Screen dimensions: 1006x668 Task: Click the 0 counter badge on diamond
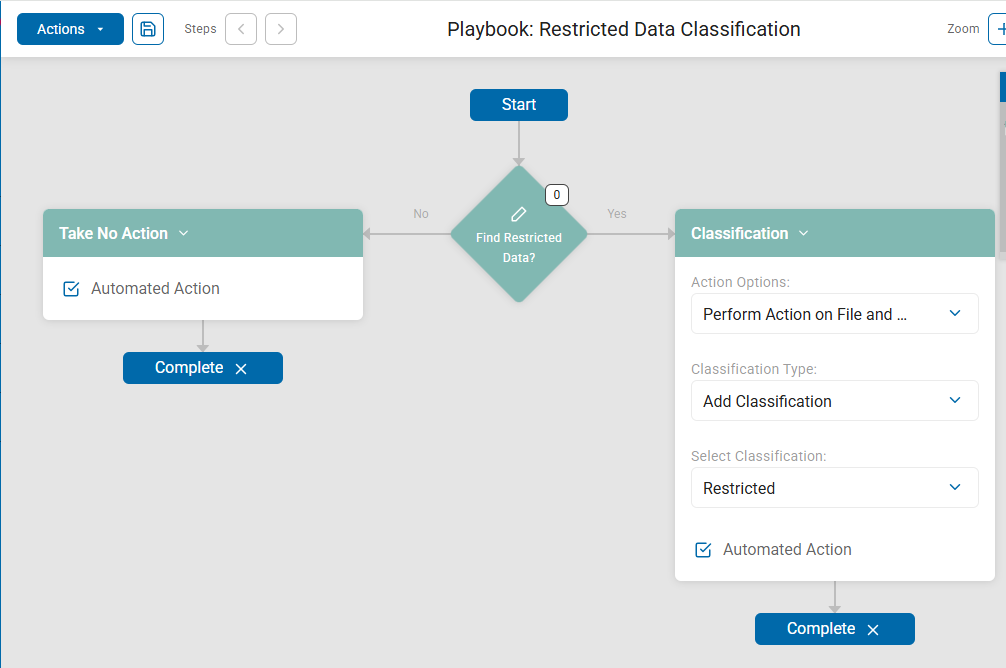(556, 195)
